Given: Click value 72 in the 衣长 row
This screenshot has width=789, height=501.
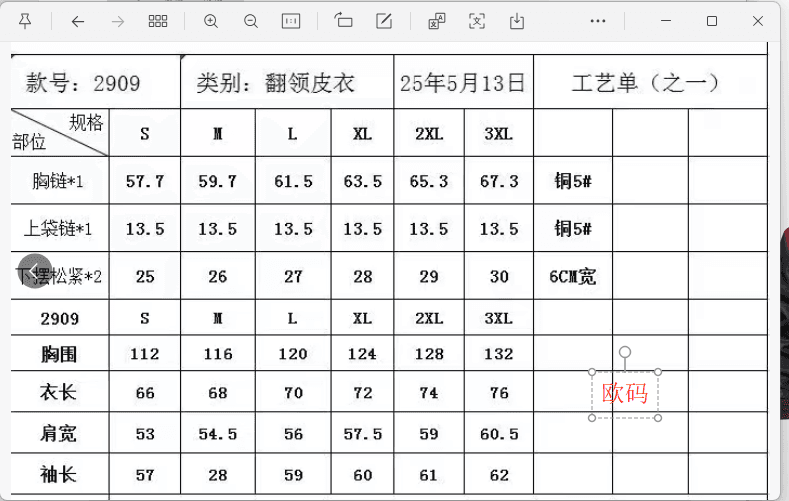Looking at the screenshot, I should pyautogui.click(x=363, y=393).
